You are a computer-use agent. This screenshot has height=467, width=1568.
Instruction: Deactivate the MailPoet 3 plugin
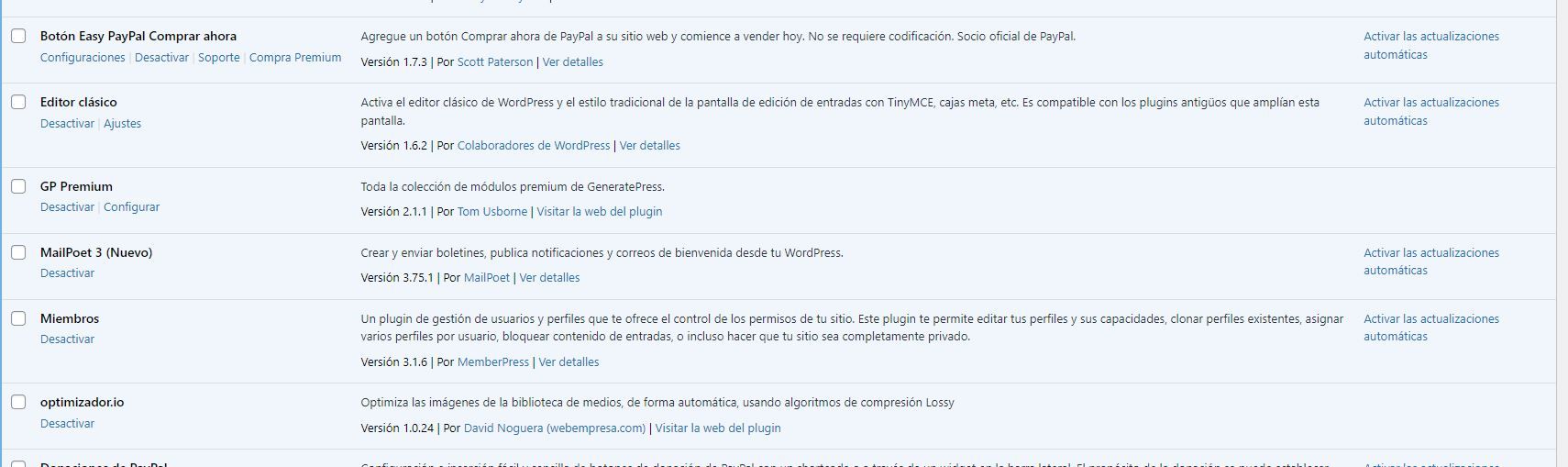coord(67,272)
